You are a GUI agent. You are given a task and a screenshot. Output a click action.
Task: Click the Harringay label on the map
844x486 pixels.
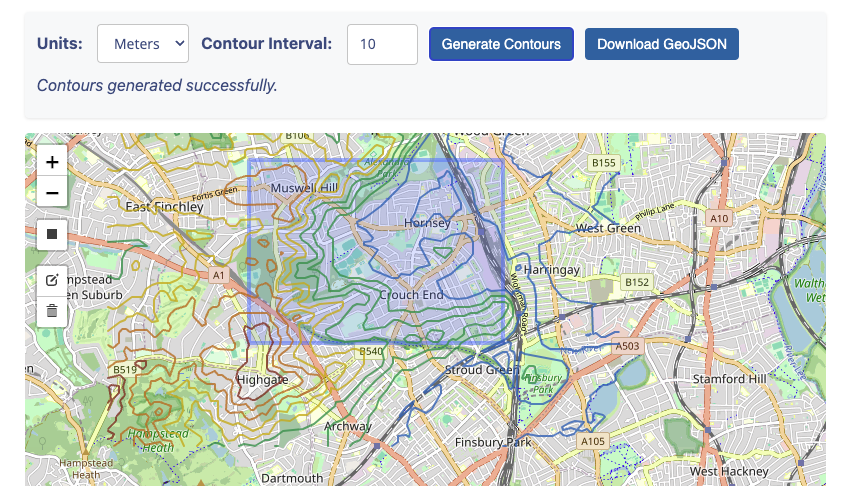coord(552,270)
